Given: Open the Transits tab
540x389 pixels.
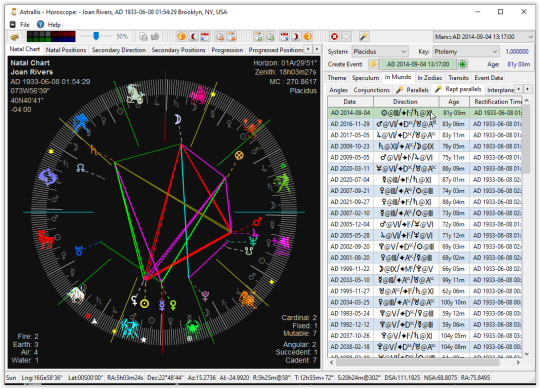Looking at the screenshot, I should click(458, 78).
